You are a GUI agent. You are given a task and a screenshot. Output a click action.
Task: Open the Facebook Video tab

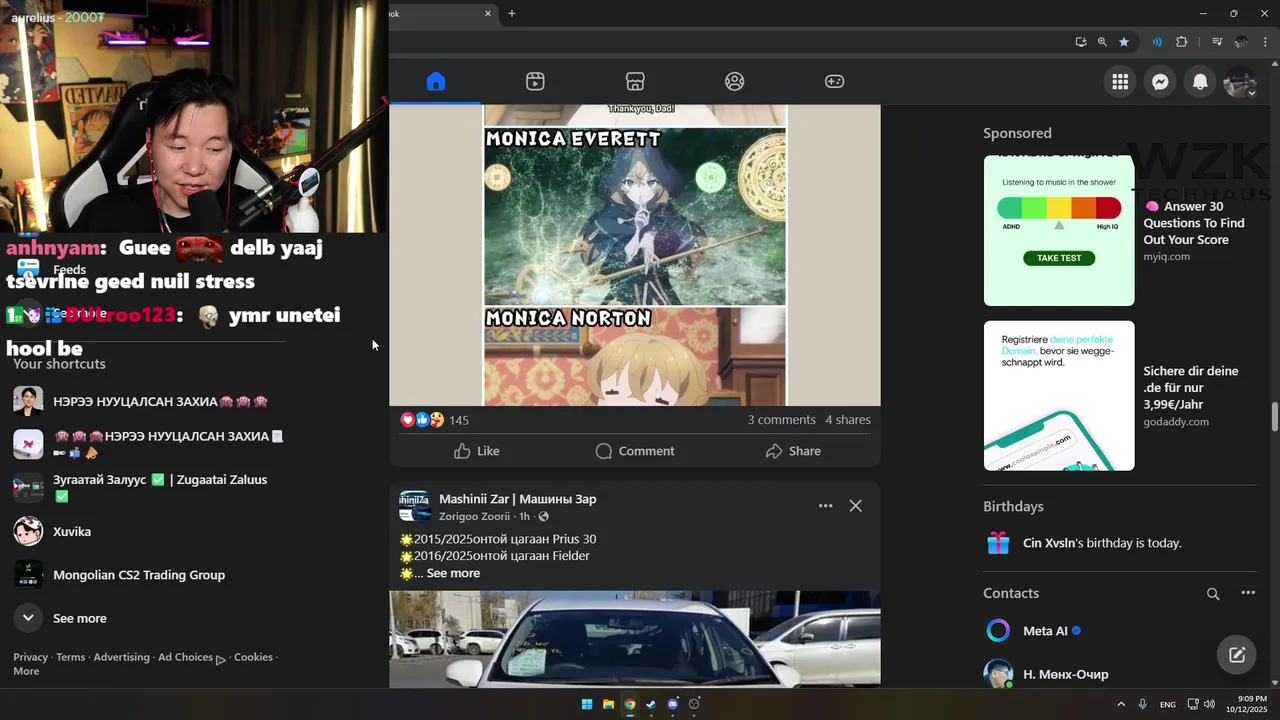pos(535,82)
